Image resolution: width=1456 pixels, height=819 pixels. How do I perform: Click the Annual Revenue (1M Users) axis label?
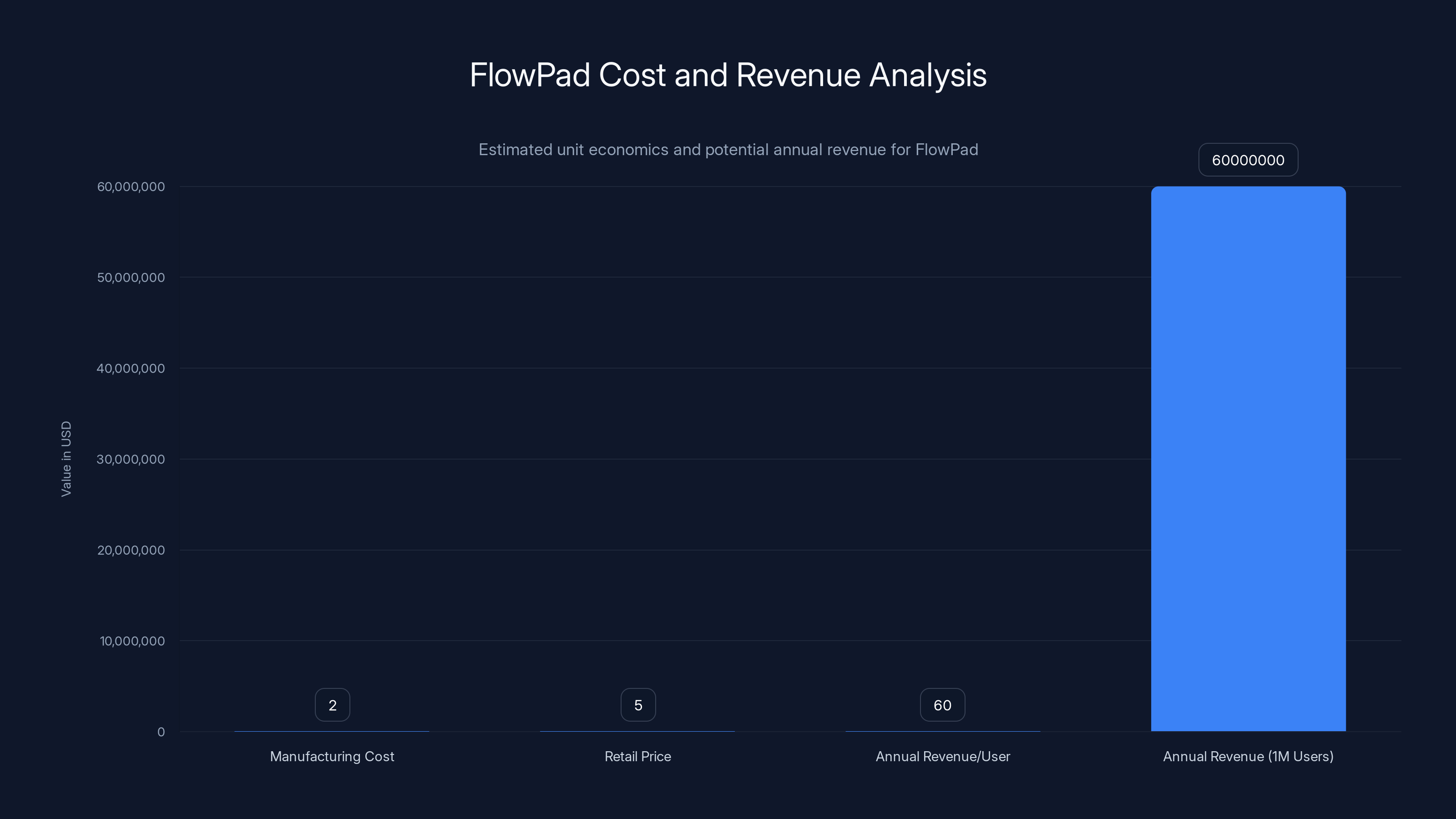(1248, 756)
